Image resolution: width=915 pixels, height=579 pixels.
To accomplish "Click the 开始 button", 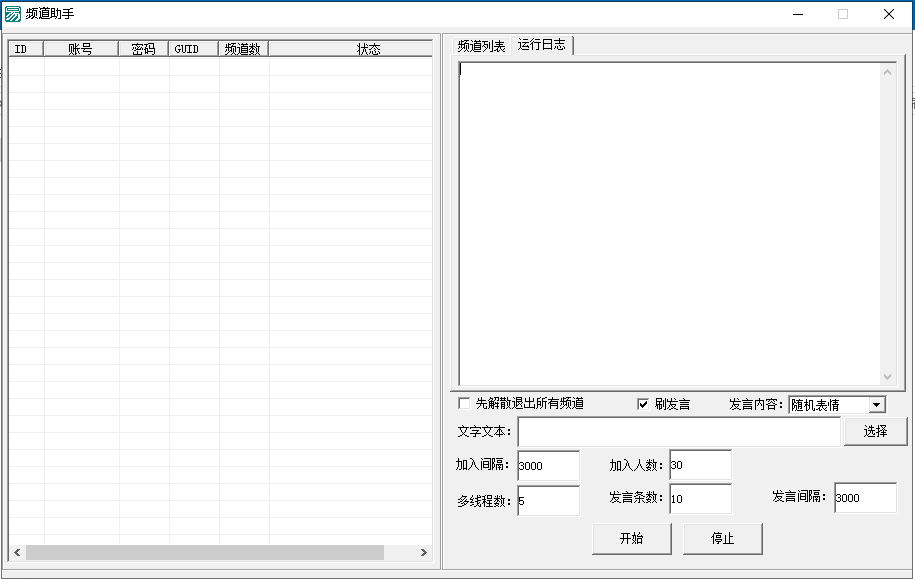I will point(631,538).
